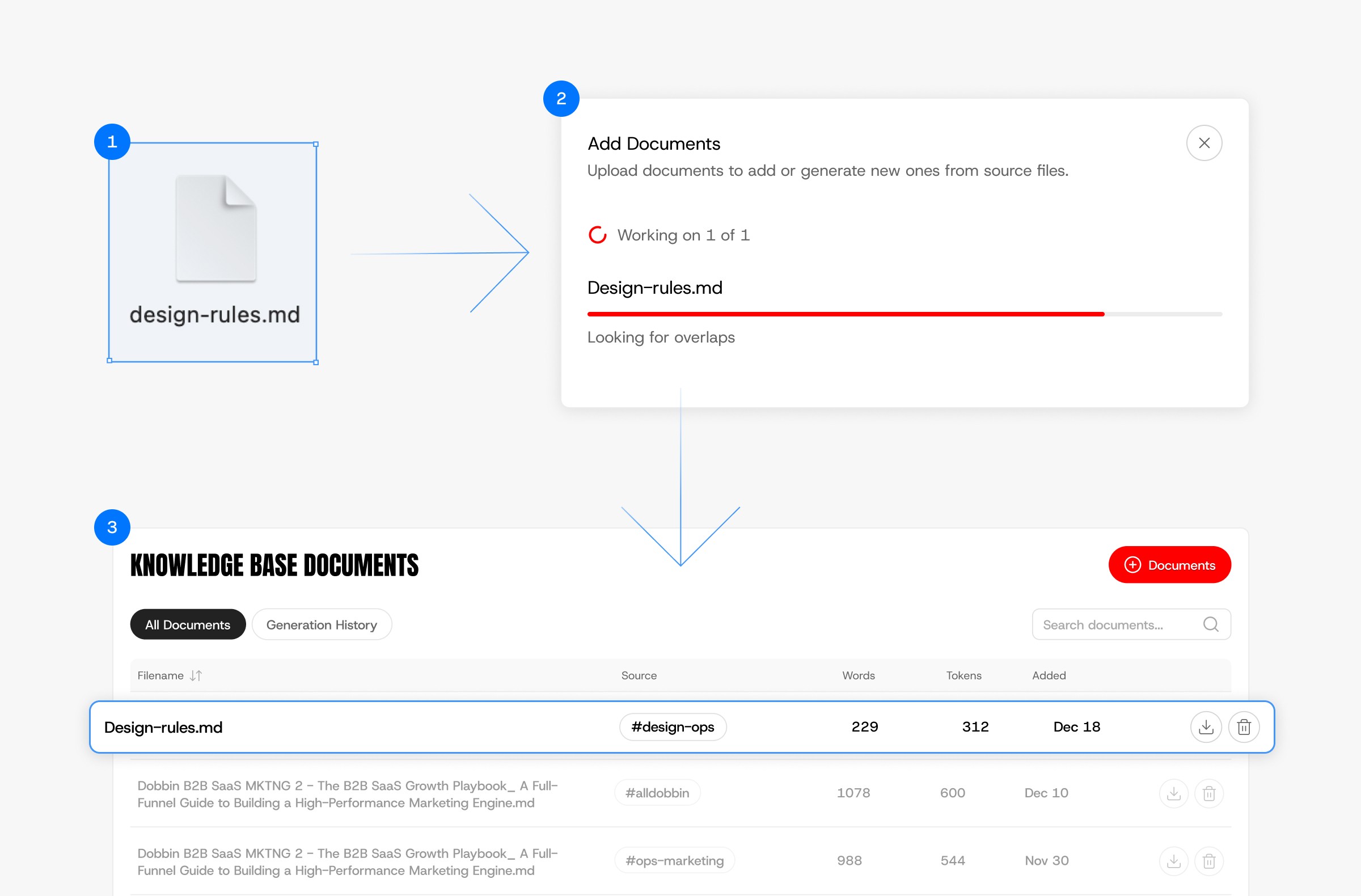The width and height of the screenshot is (1361, 896).
Task: Delete the Design-rules.md document
Action: tap(1244, 727)
